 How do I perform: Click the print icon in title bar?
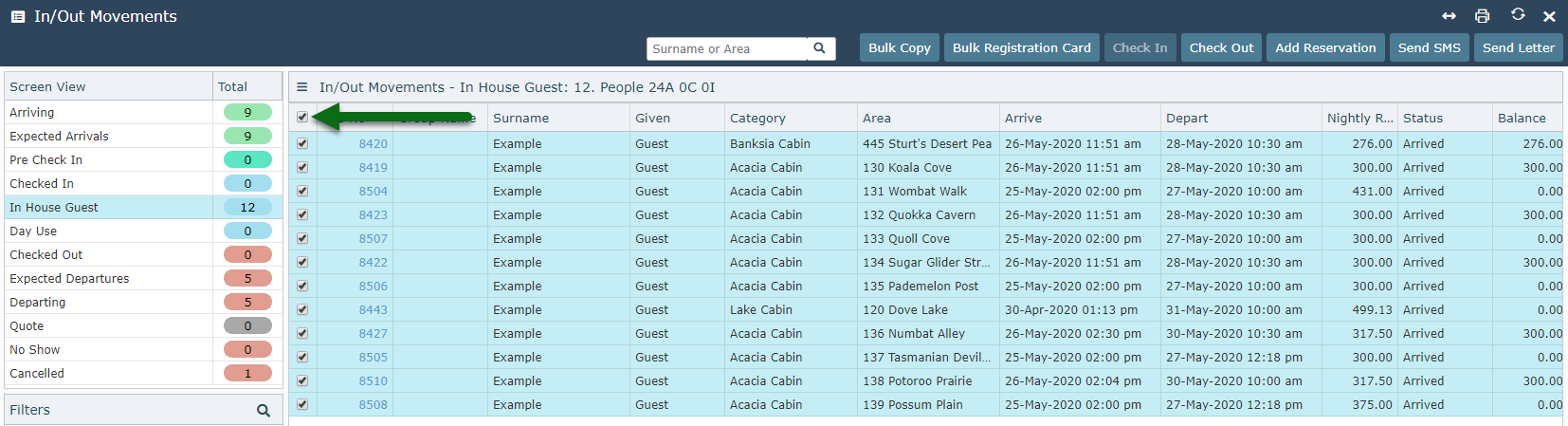[x=1482, y=16]
